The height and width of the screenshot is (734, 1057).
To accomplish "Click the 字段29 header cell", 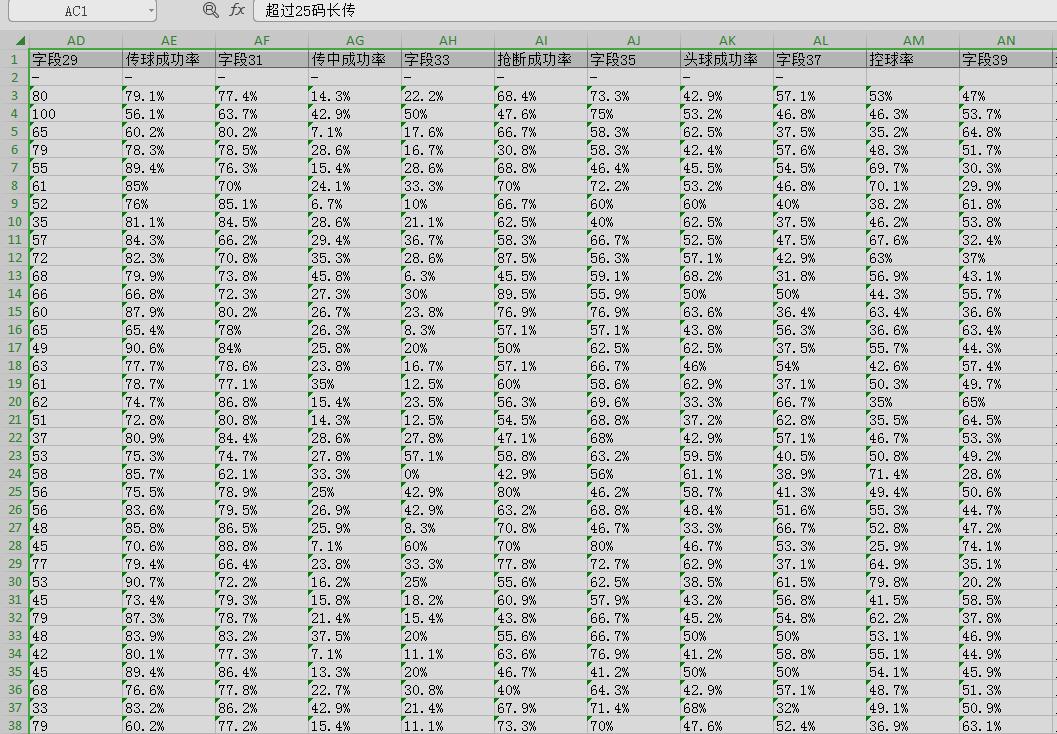I will tap(76, 59).
